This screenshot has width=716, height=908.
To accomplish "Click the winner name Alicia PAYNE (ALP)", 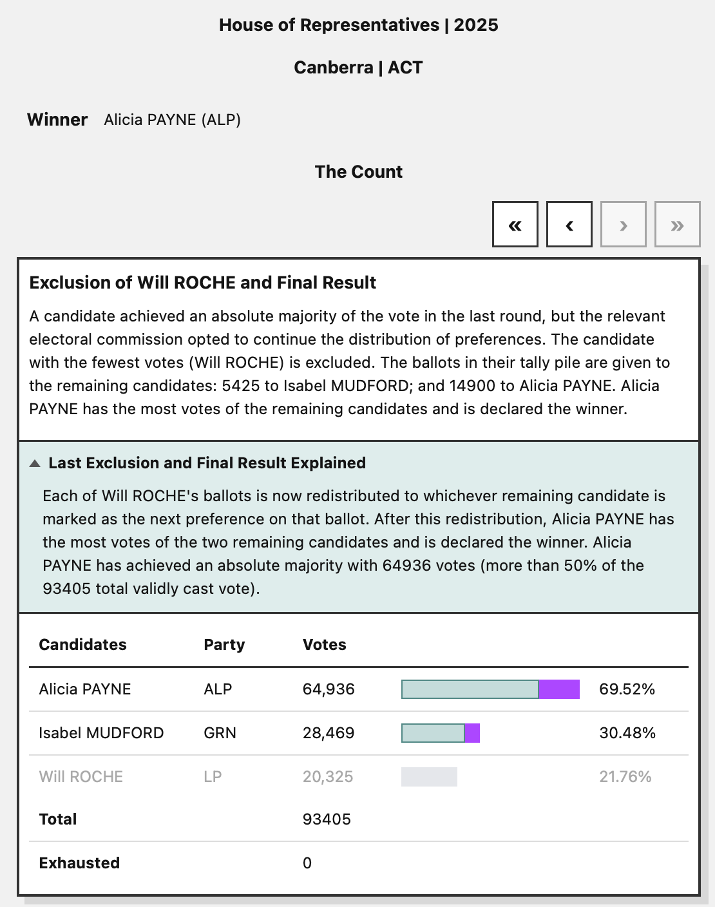I will tap(172, 119).
